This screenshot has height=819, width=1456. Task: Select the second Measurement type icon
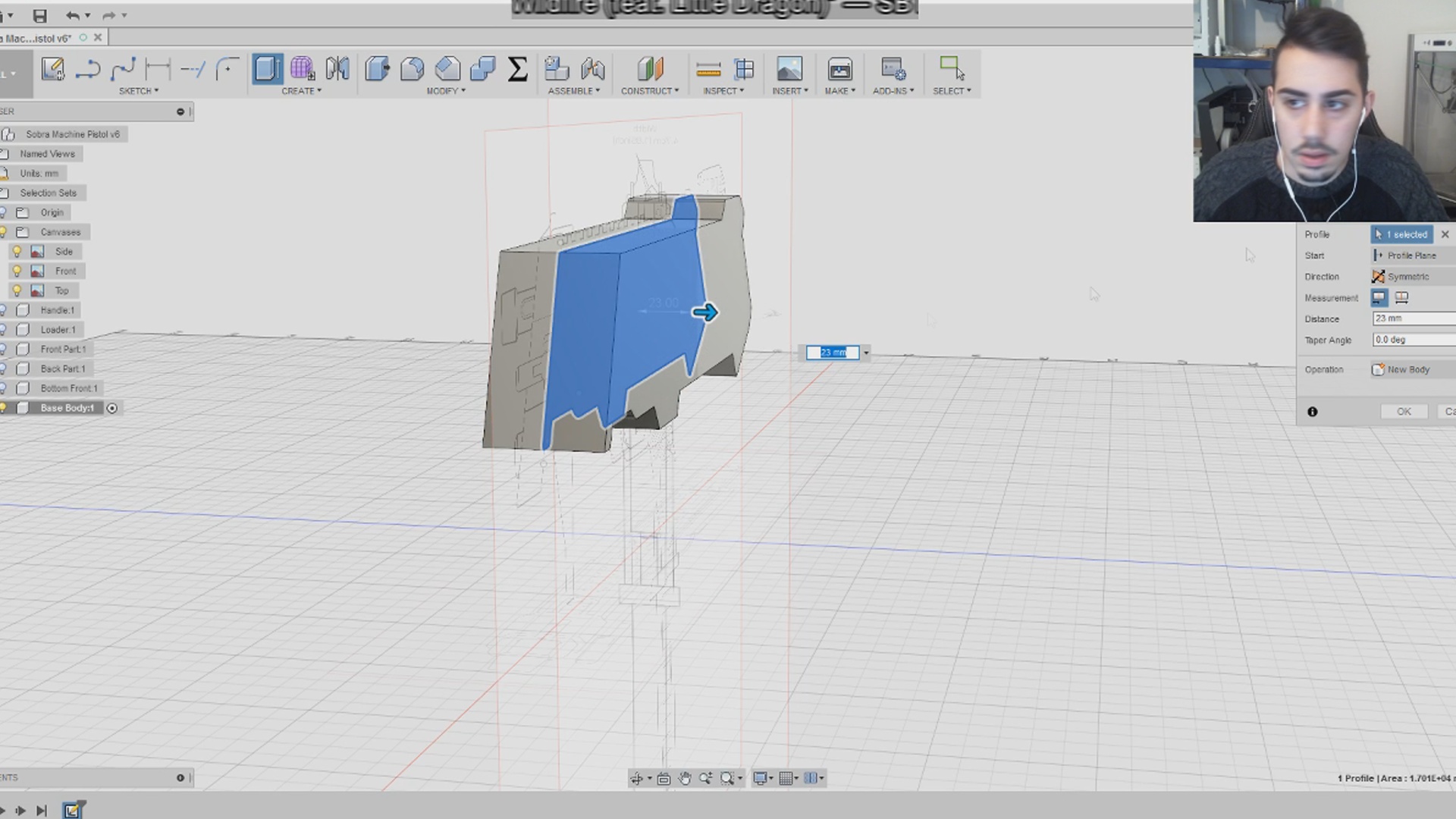tap(1401, 298)
